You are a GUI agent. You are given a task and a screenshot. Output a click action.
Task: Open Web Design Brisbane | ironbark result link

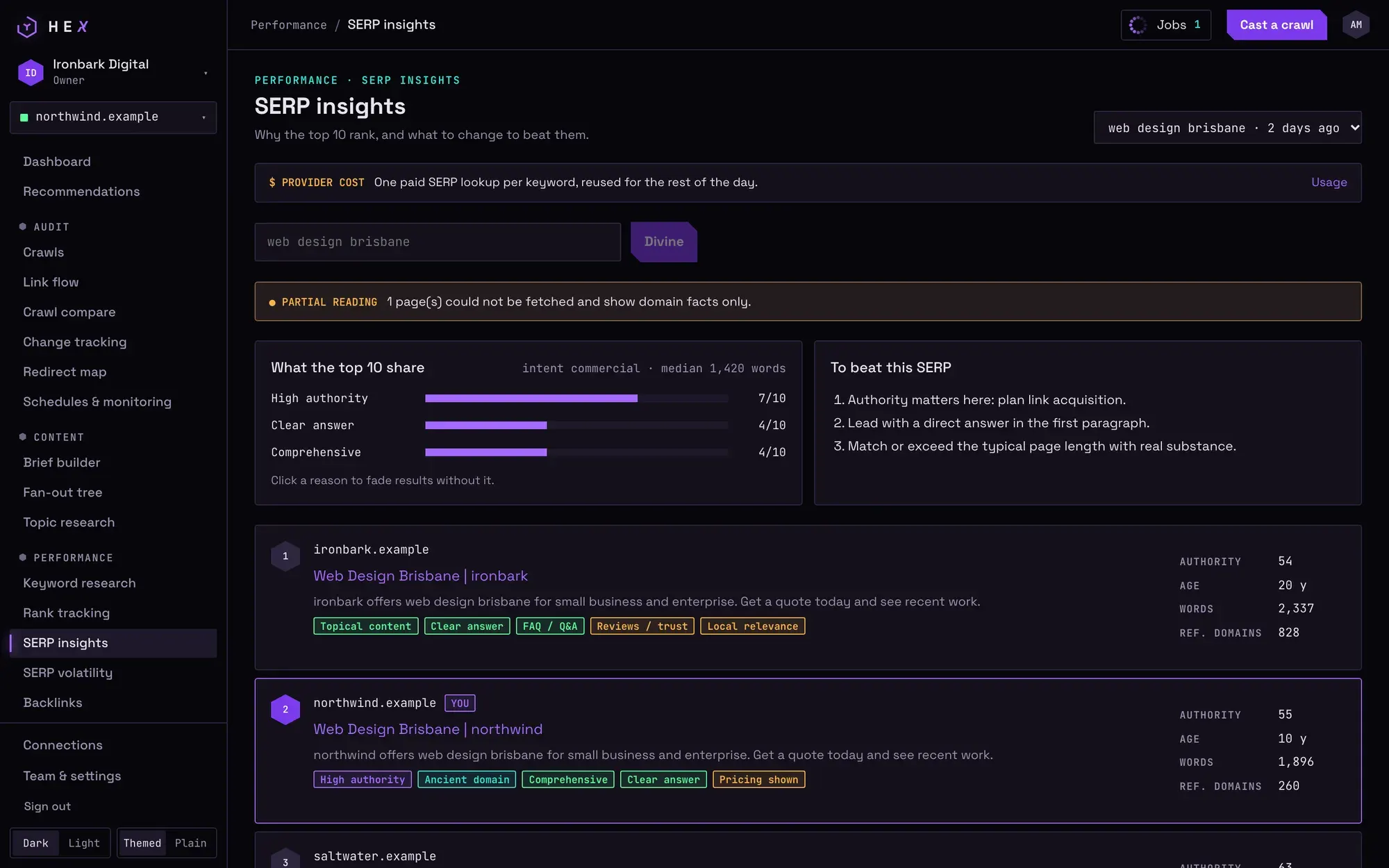420,576
